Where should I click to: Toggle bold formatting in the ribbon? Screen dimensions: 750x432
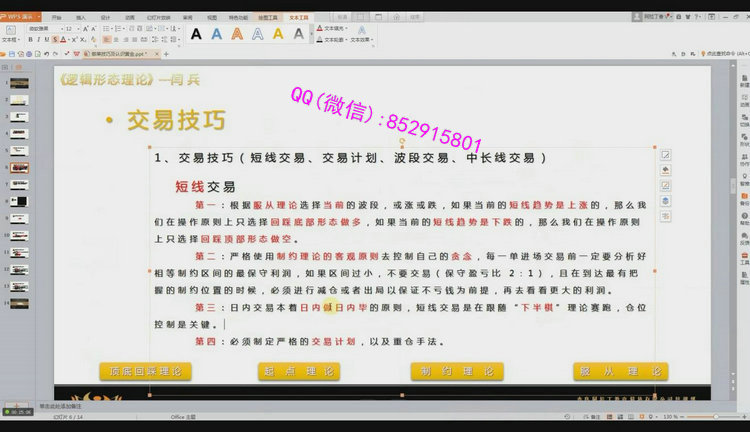(31, 40)
